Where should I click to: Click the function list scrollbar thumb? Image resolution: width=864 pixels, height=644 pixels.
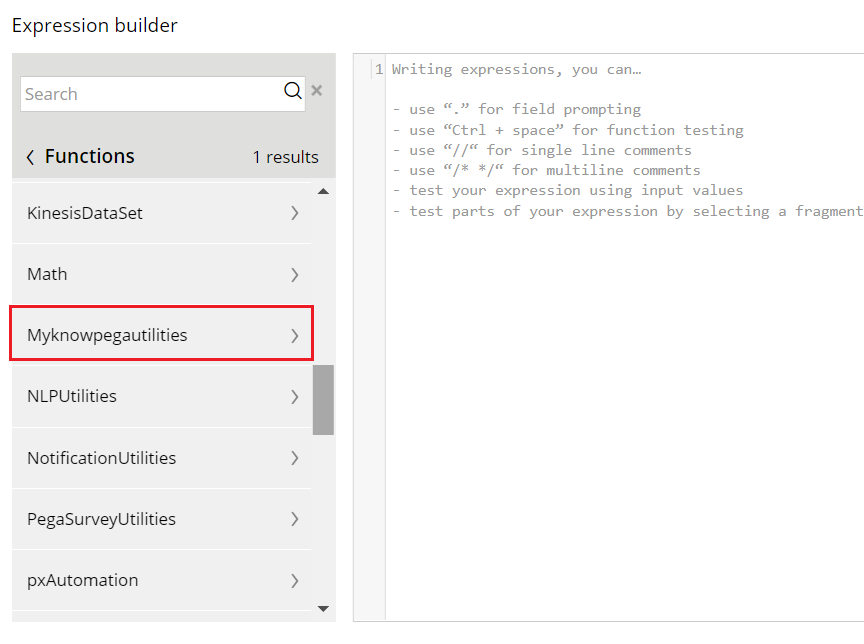(323, 400)
